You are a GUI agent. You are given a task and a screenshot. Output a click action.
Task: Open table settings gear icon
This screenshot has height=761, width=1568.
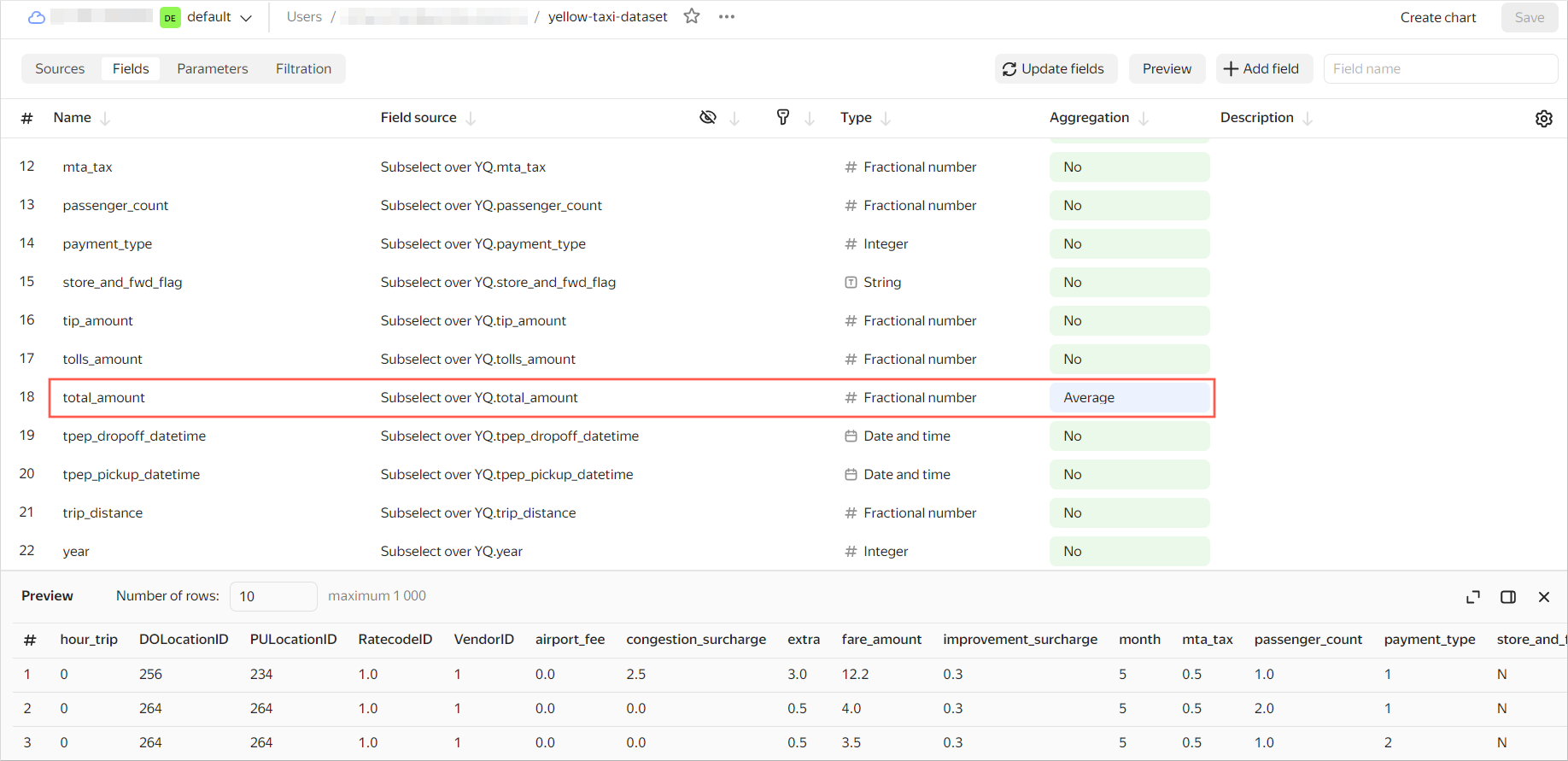1543,119
